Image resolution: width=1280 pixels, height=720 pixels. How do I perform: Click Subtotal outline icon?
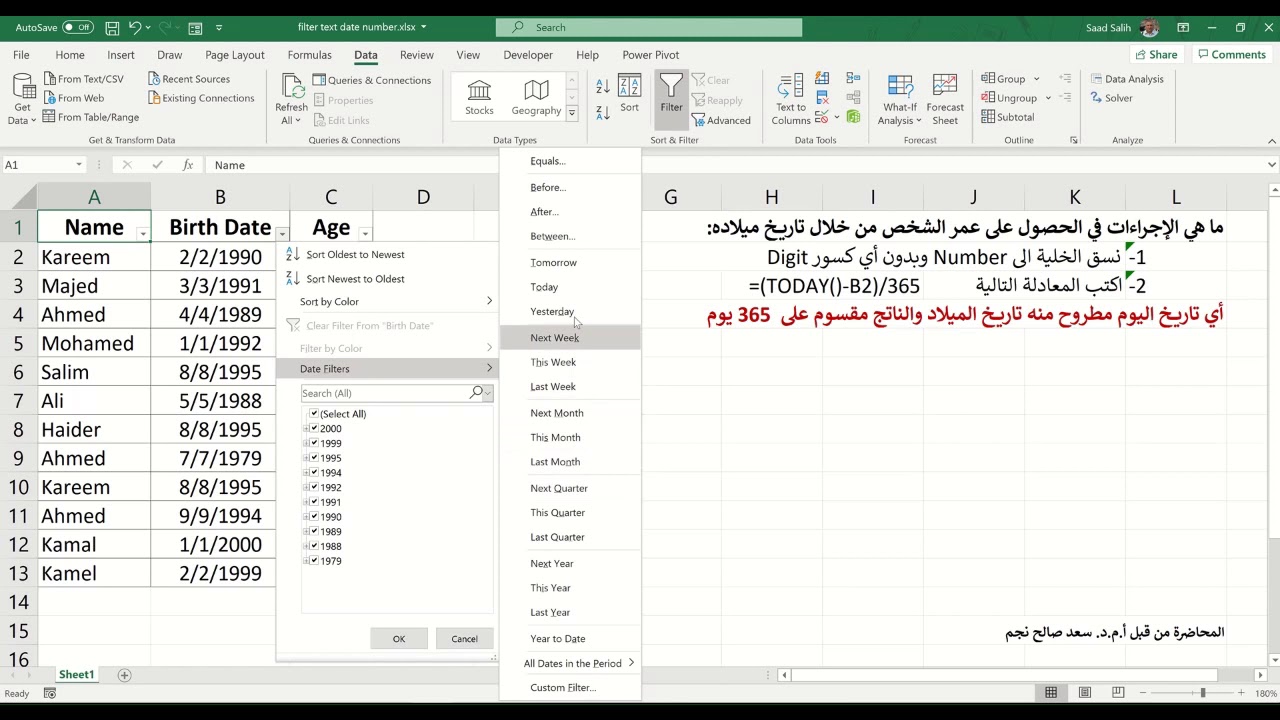coord(988,117)
